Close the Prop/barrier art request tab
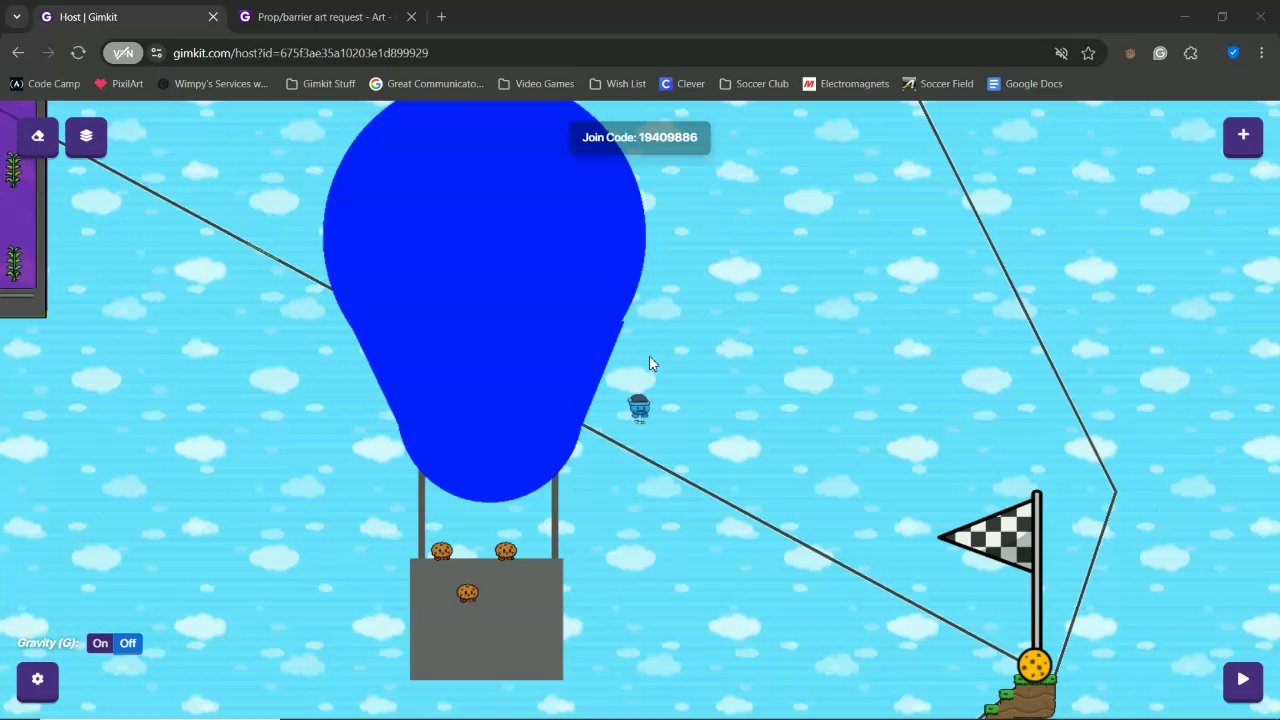Viewport: 1280px width, 720px height. click(411, 17)
